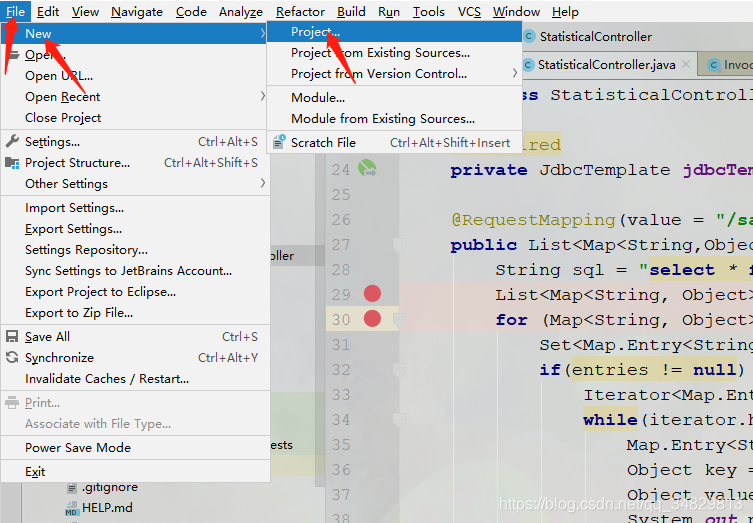Open the Navigate menu
This screenshot has height=523, width=753.
tap(137, 12)
